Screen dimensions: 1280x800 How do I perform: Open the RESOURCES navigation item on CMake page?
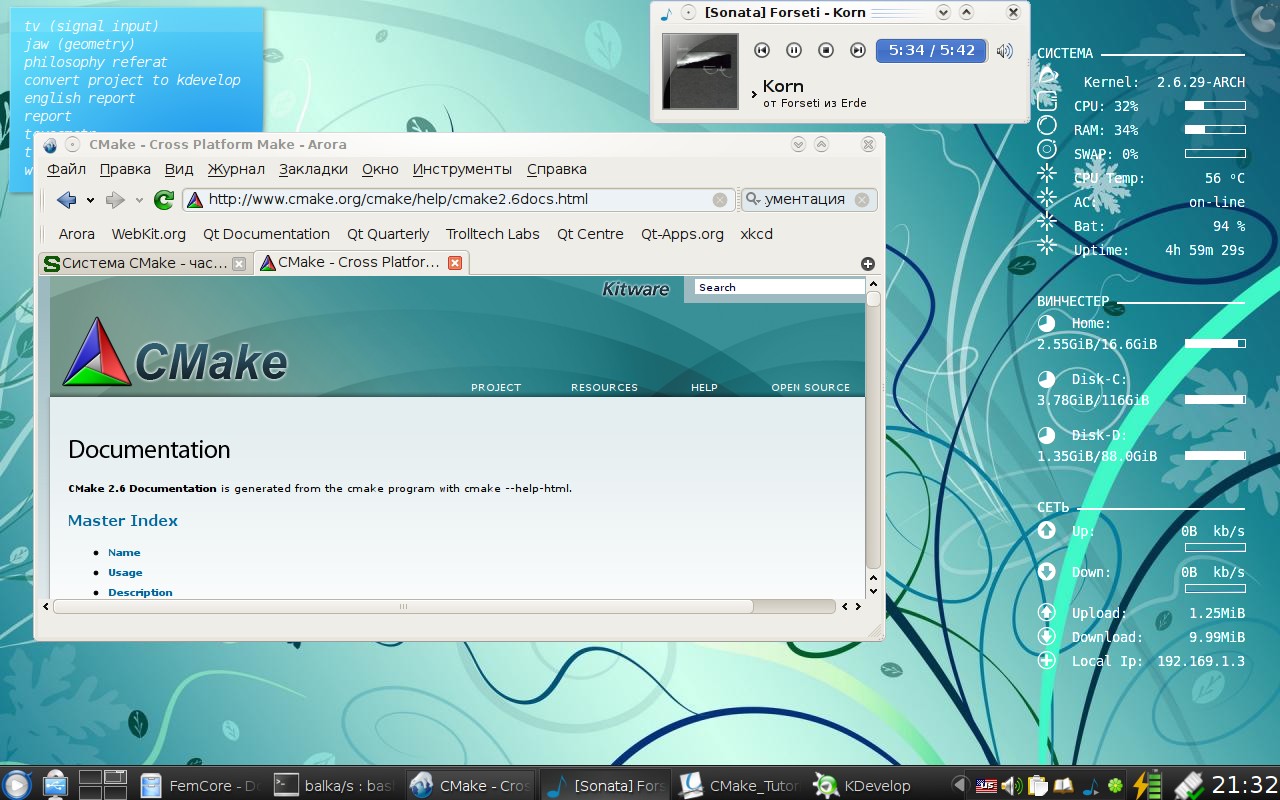pyautogui.click(x=604, y=387)
